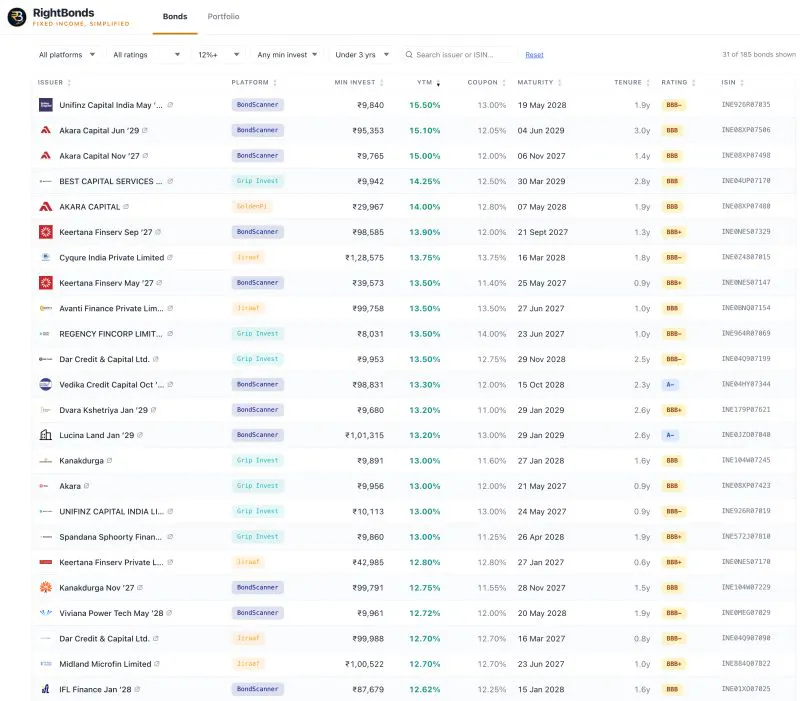Click Jiraaf badge for Cyqure India Private Limited
800x701 pixels.
[248, 257]
